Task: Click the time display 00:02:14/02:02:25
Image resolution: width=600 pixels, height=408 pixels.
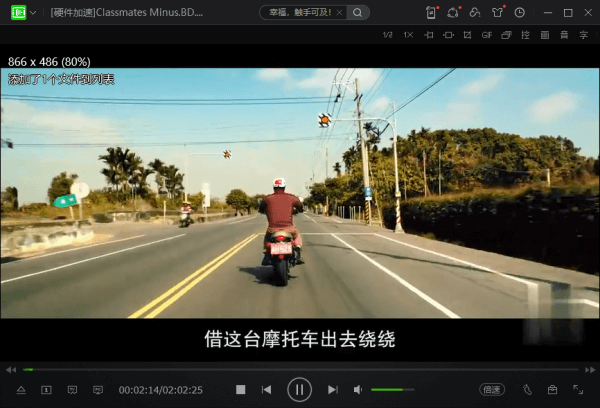Action: tap(161, 390)
